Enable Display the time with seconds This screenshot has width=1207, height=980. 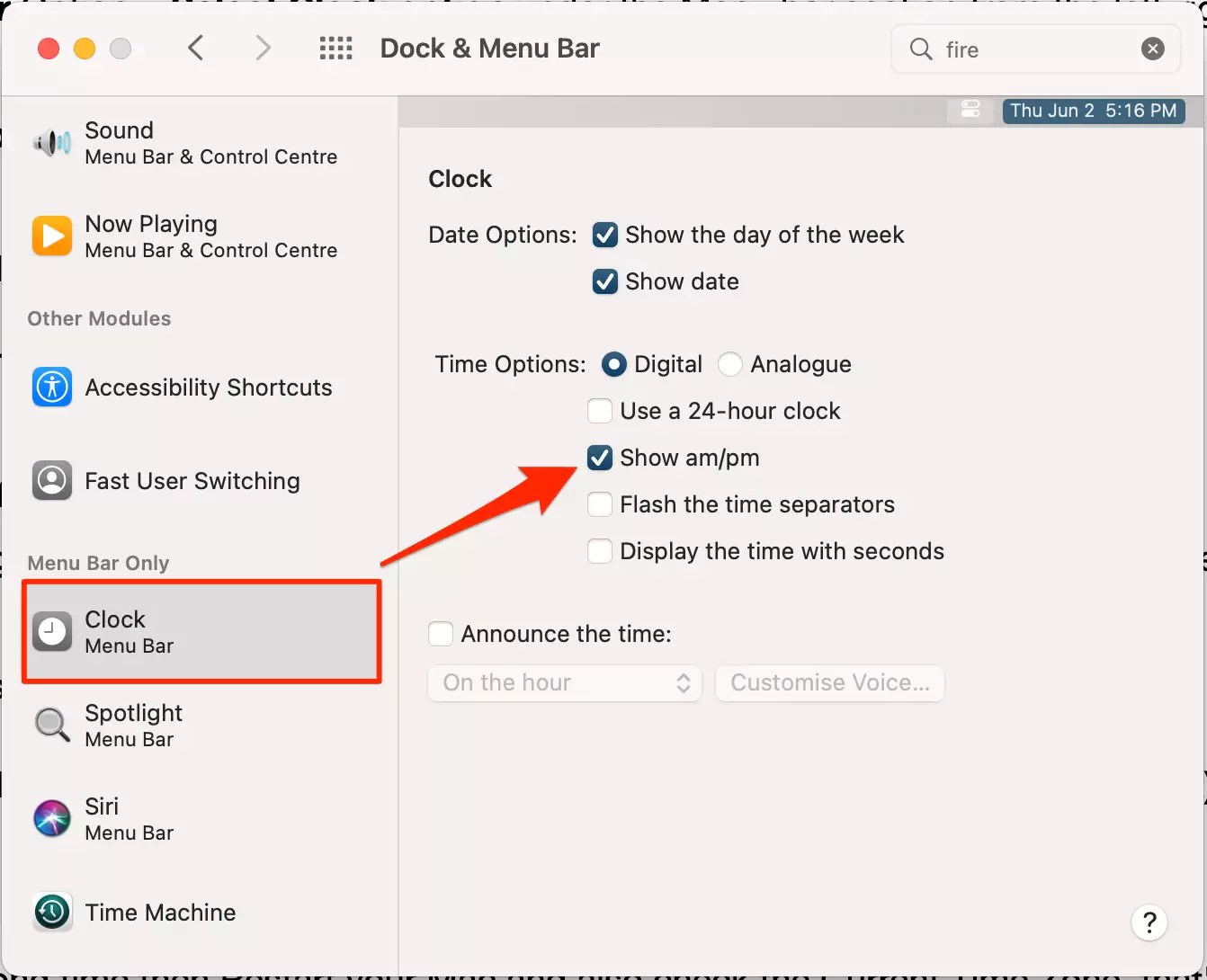tap(599, 551)
